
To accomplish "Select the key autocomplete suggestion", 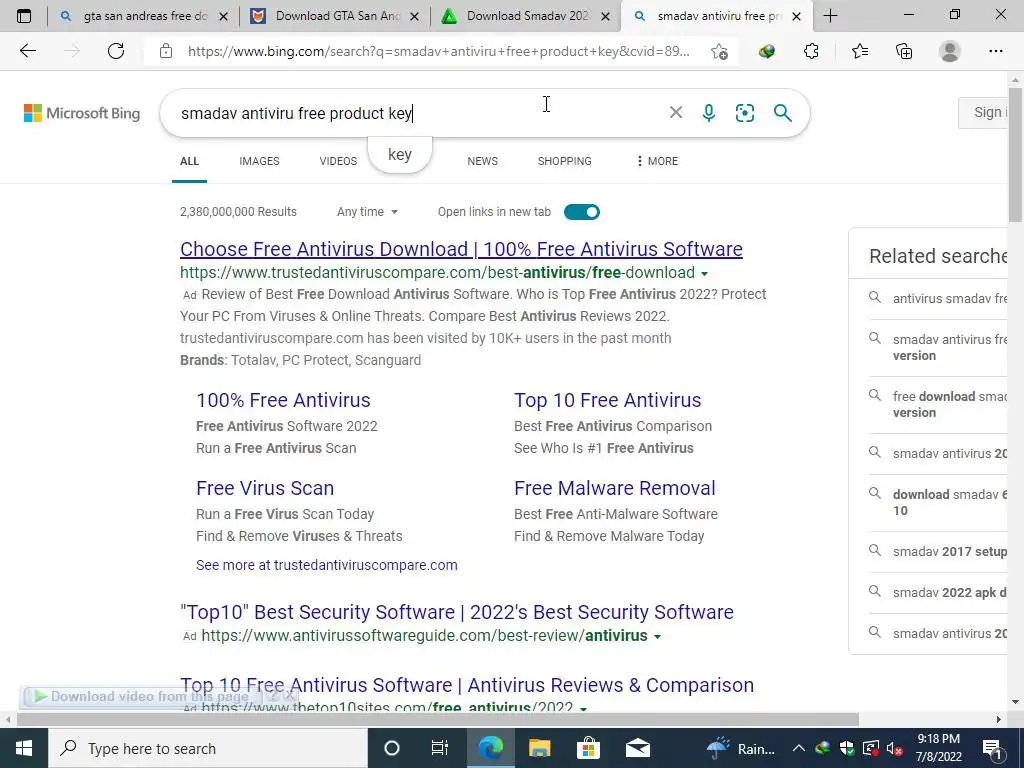I will [400, 155].
